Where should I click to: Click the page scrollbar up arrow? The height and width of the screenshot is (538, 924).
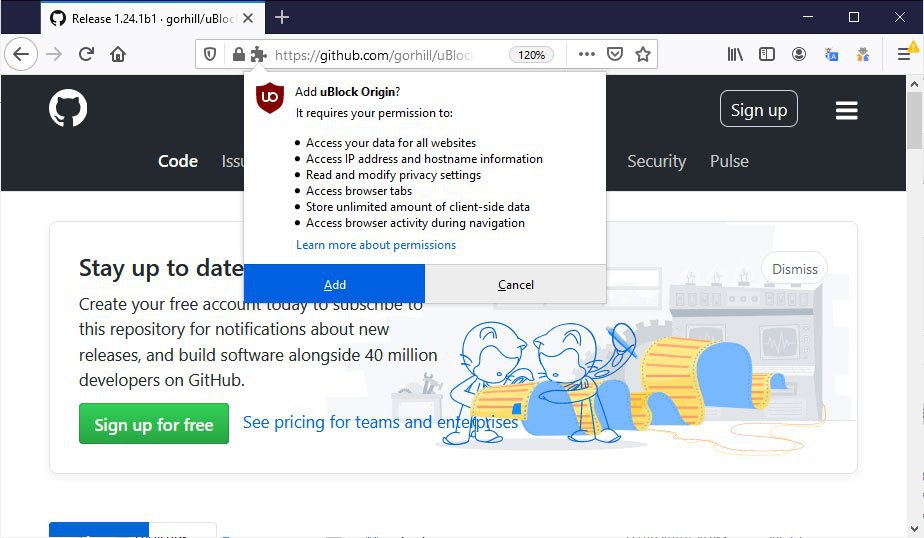915,84
